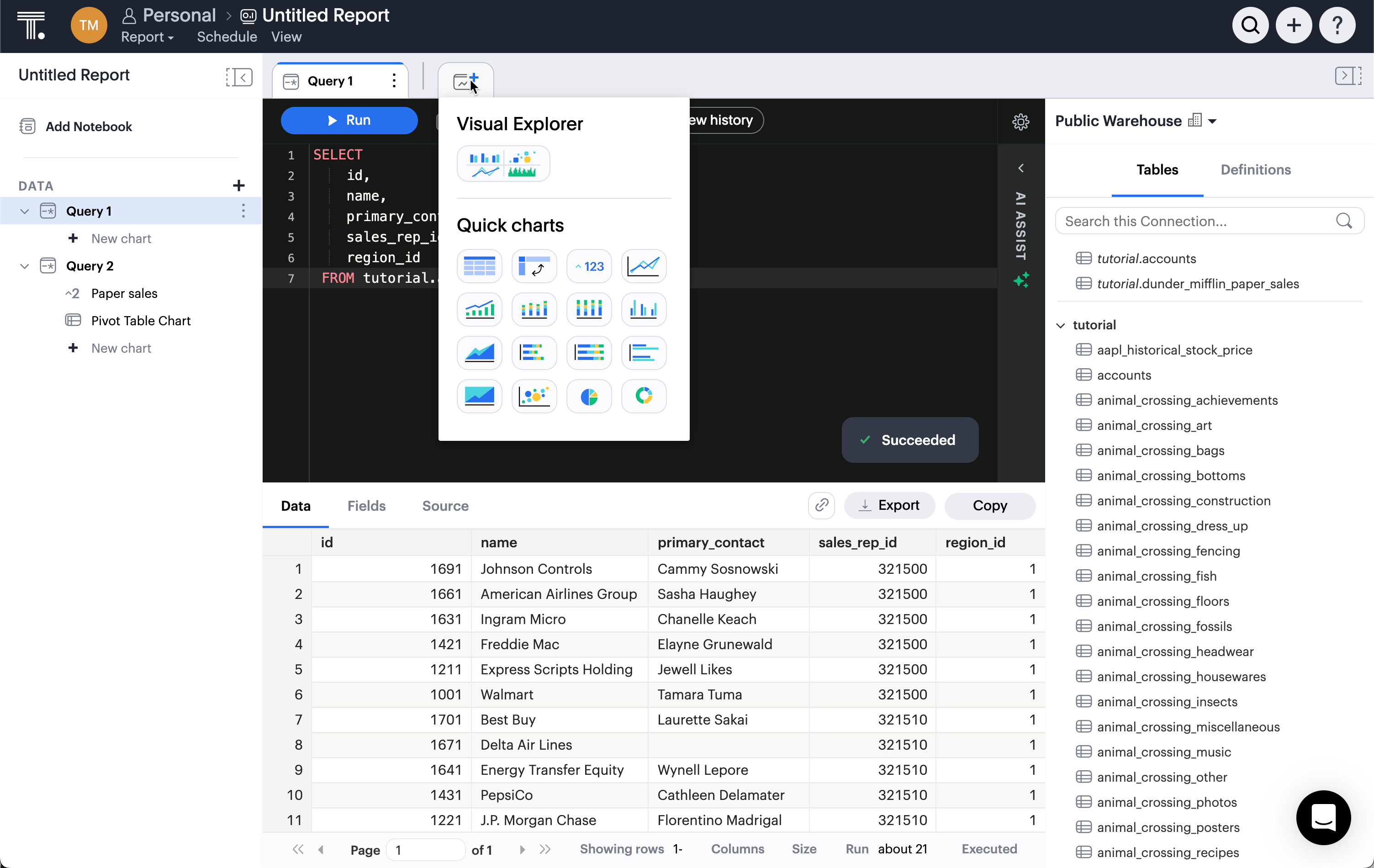Viewport: 1374px width, 868px height.
Task: Collapse the left report sidebar panel
Action: click(x=238, y=76)
